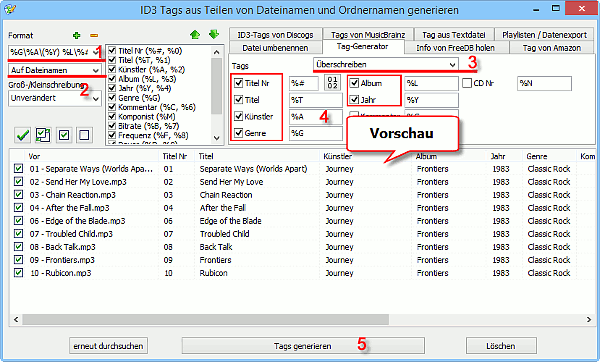Viewport: 600px width, 362px height.
Task: Switch to 'ID3-Tags von Discogs' tab
Action: click(x=275, y=35)
